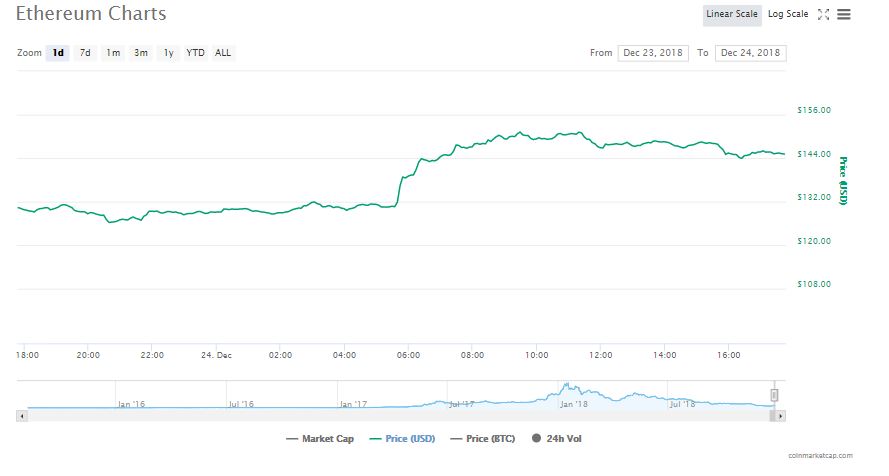Toggle Market Cap series in legend
The height and width of the screenshot is (476, 889).
tap(320, 439)
